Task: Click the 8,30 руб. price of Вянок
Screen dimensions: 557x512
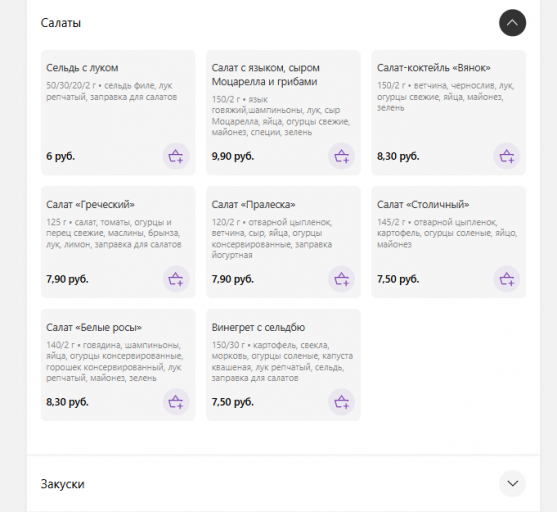Action: click(x=398, y=156)
